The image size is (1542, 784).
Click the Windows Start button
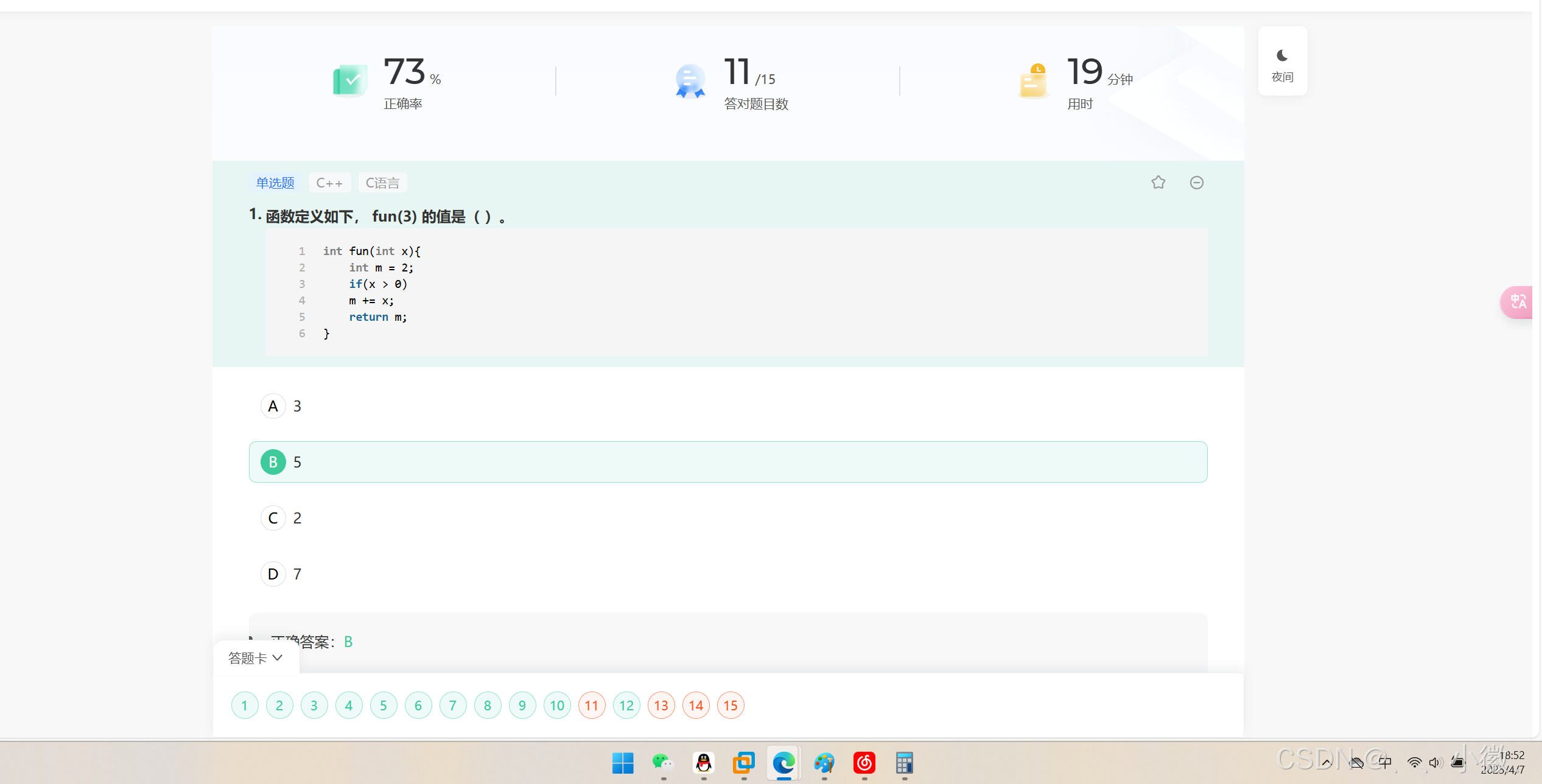tap(622, 763)
